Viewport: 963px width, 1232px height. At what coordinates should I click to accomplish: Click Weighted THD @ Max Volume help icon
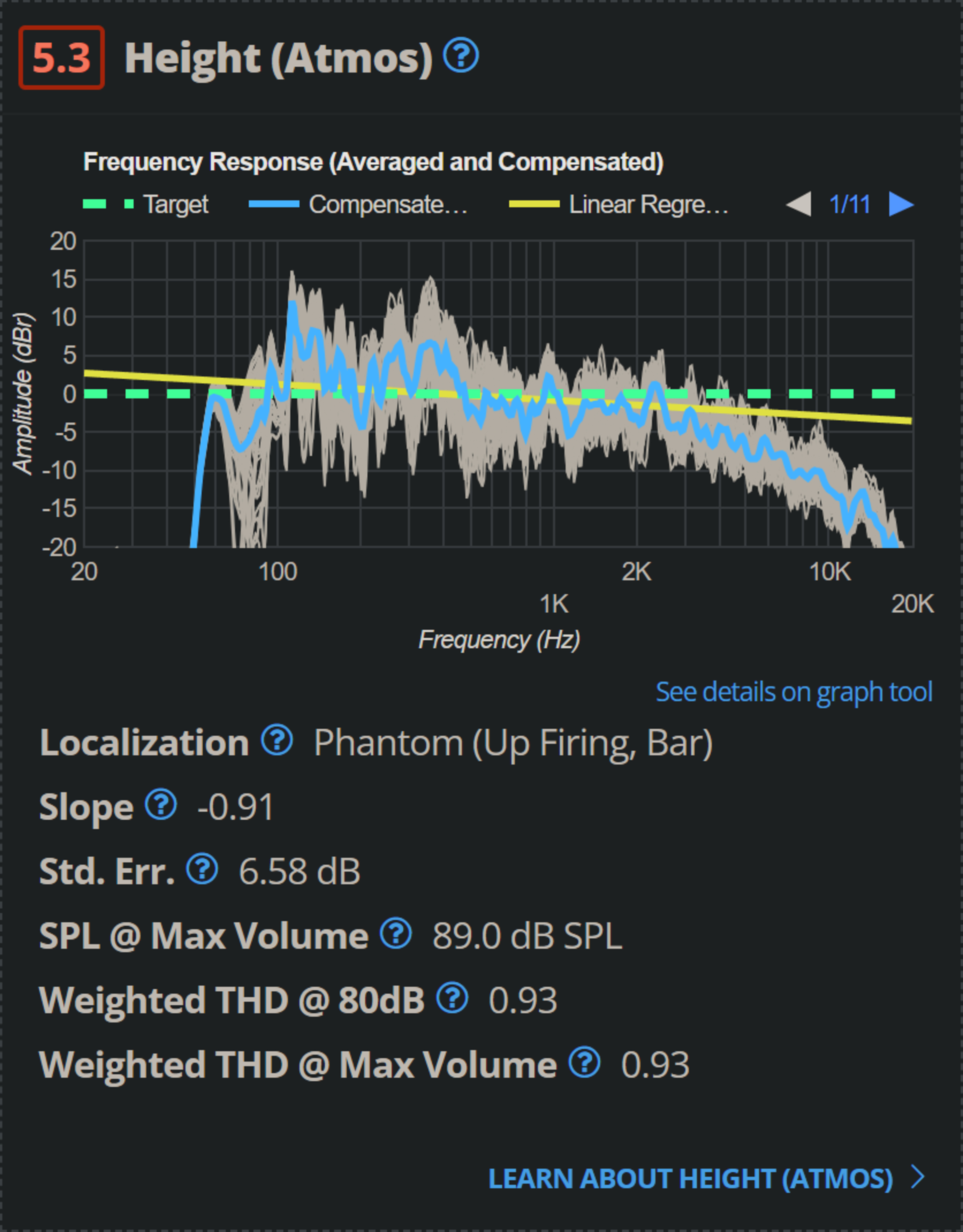tap(584, 1062)
